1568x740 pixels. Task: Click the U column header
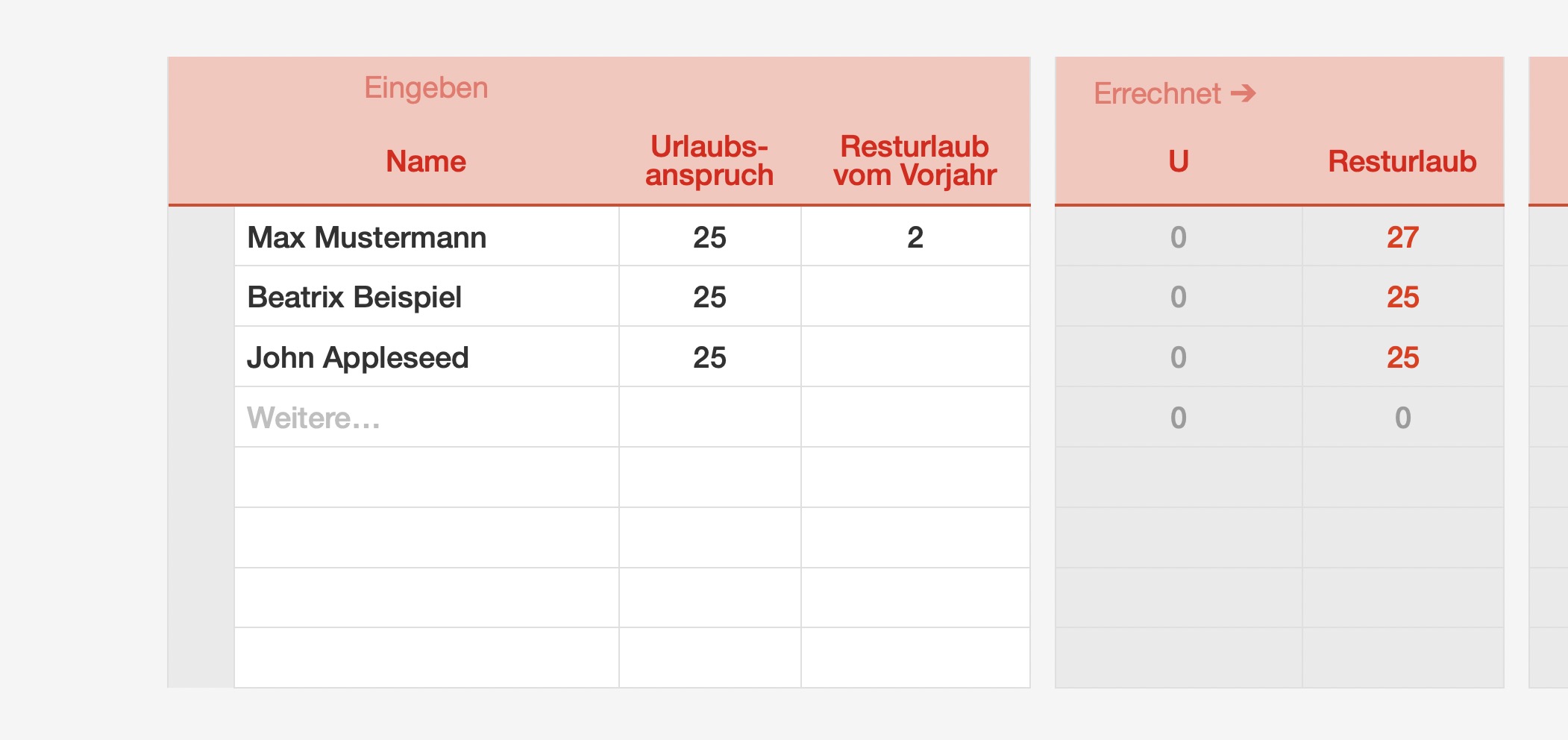(x=1178, y=161)
